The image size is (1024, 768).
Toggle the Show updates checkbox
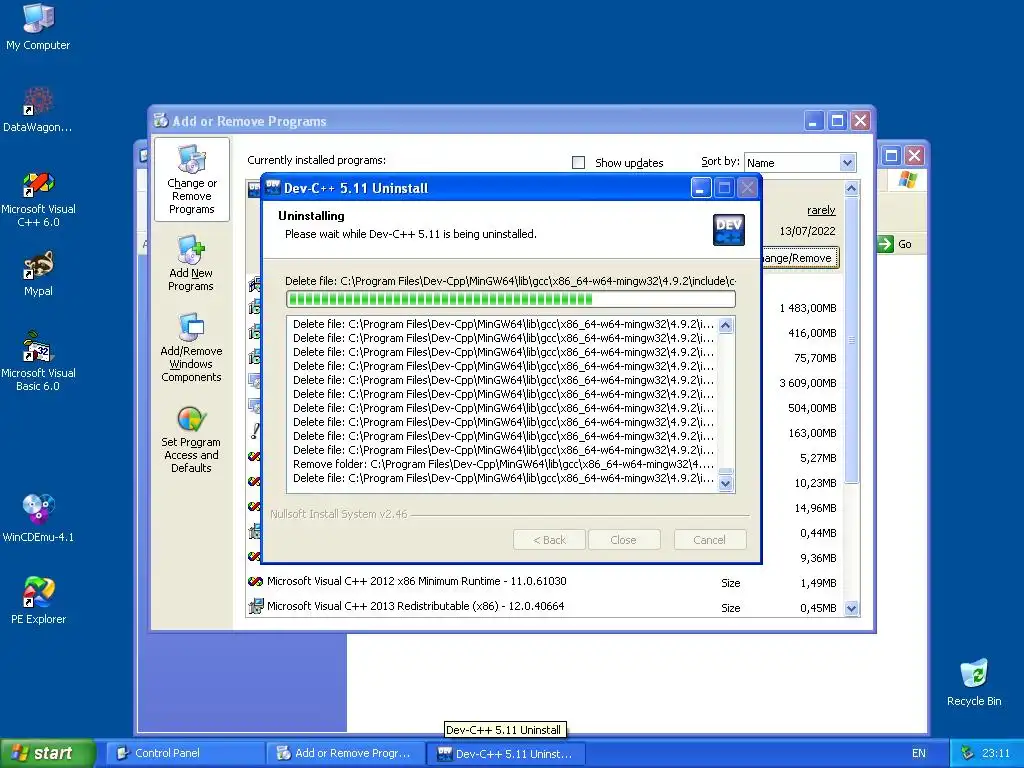[578, 163]
